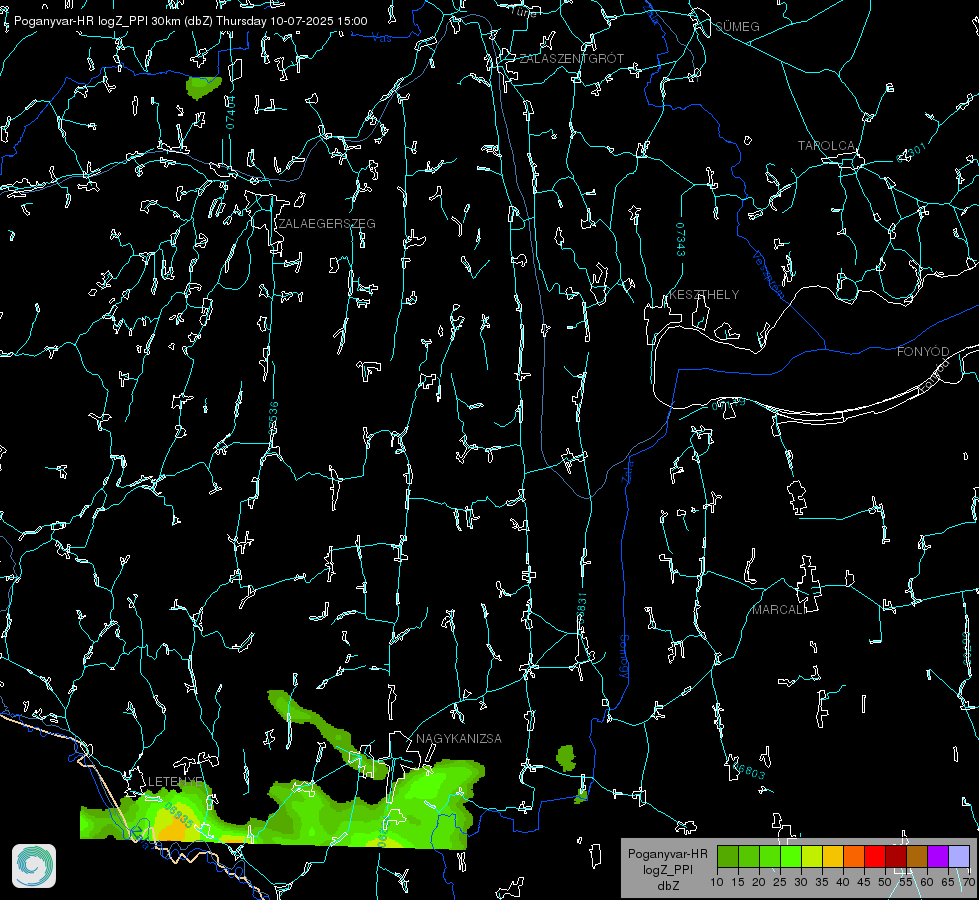This screenshot has width=979, height=900.
Task: Pick the brown 55-60 dBZ legend swatch
Action: click(x=917, y=856)
